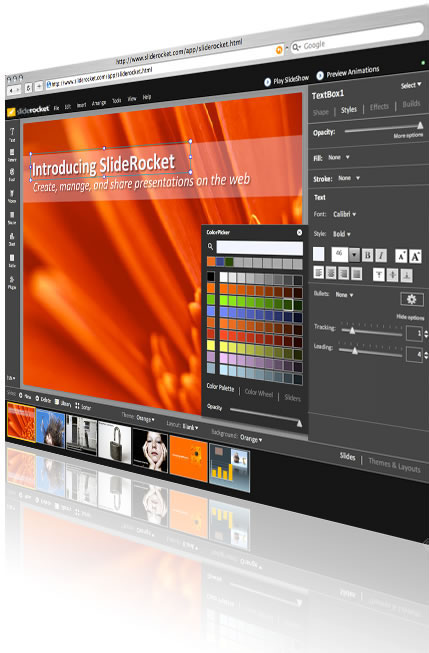This screenshot has width=429, height=653.
Task: Expand the Fill dropdown set to None
Action: tap(339, 157)
